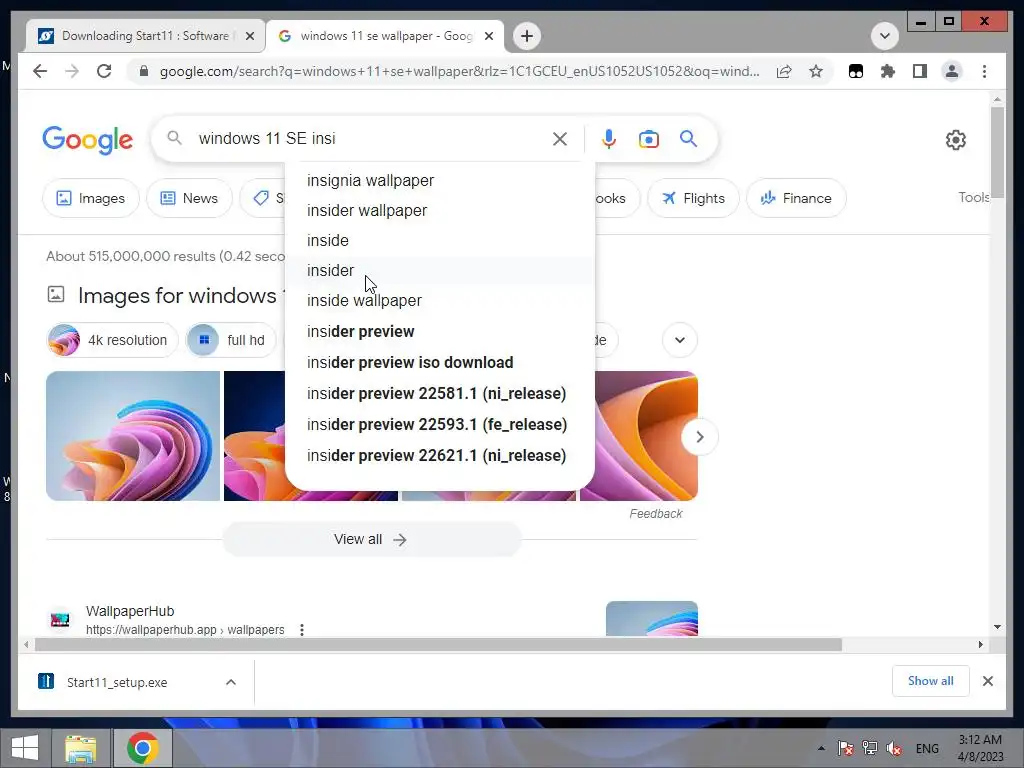
Task: Expand Start11_setup.exe download options chevron
Action: pyautogui.click(x=231, y=682)
